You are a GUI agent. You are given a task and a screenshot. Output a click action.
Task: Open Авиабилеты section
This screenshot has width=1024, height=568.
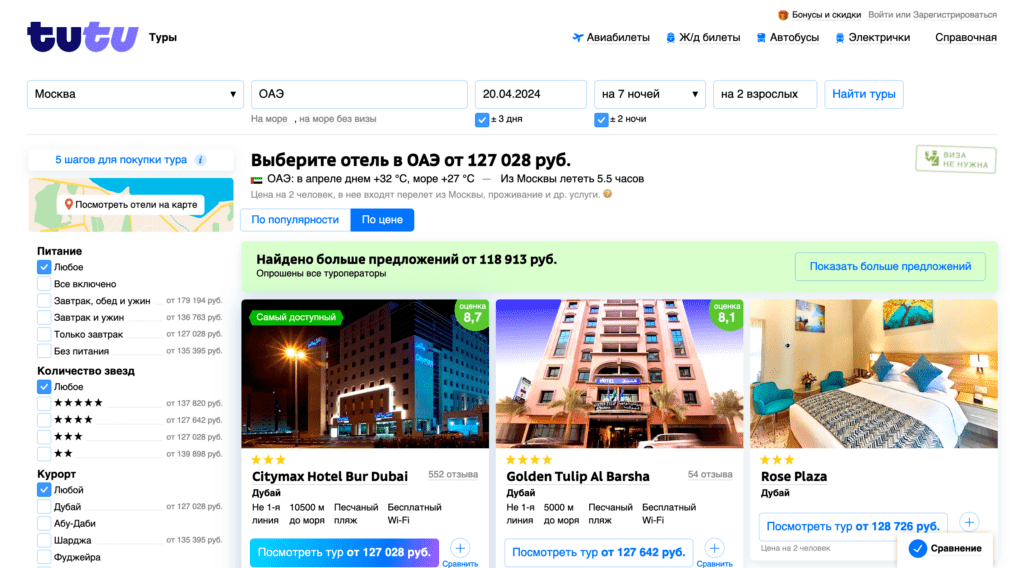point(618,38)
